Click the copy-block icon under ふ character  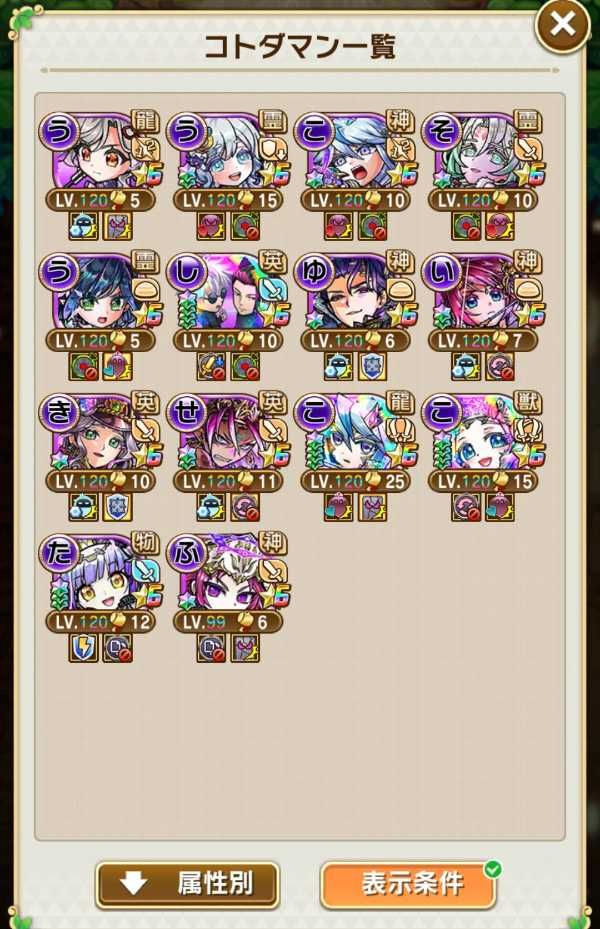[x=211, y=648]
